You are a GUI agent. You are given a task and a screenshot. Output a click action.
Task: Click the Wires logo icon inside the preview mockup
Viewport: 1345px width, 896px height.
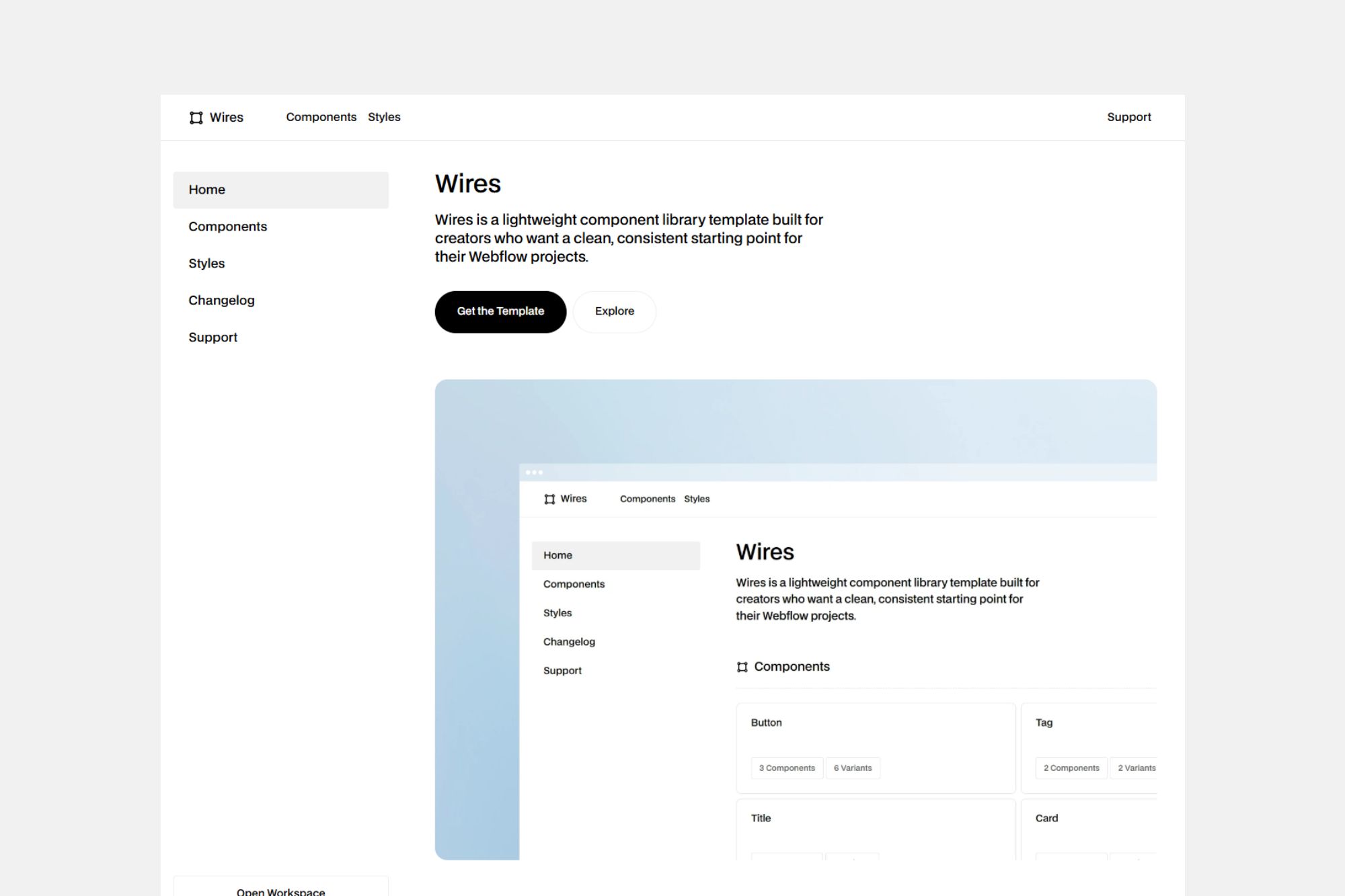click(x=549, y=499)
